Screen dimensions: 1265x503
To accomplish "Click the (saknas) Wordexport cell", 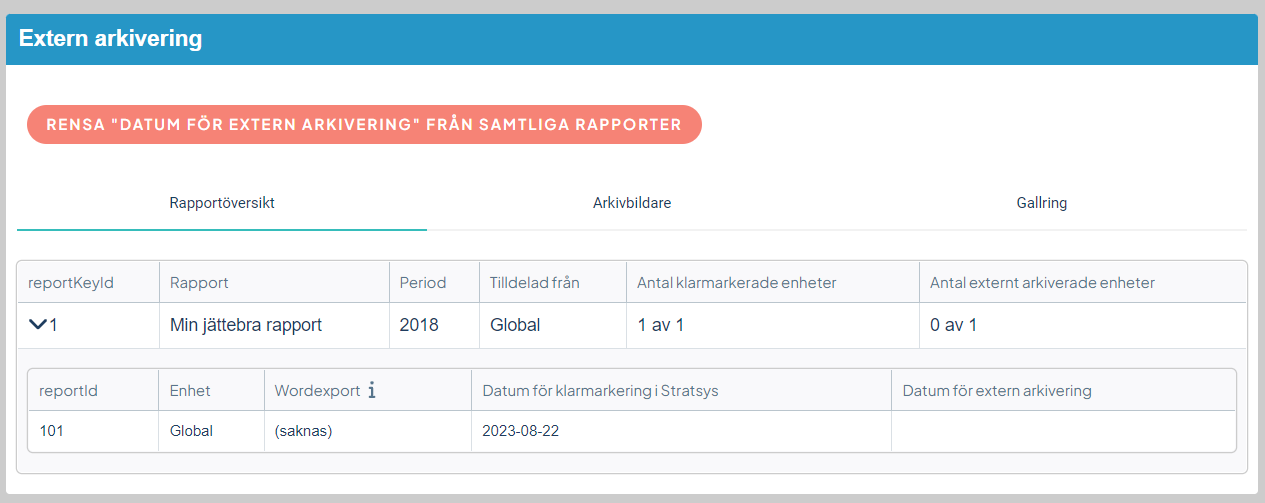I will (368, 431).
